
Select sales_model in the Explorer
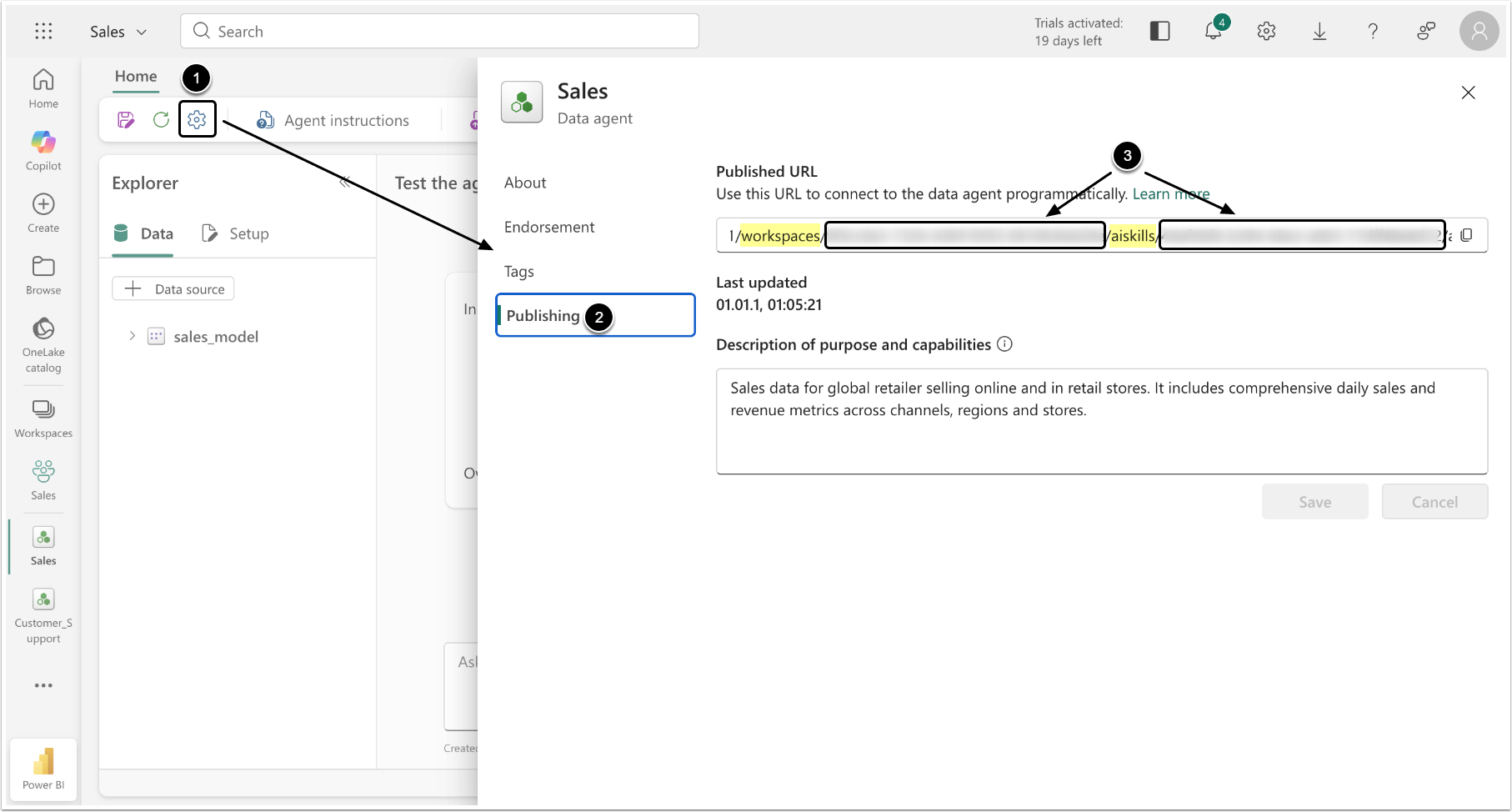point(216,337)
